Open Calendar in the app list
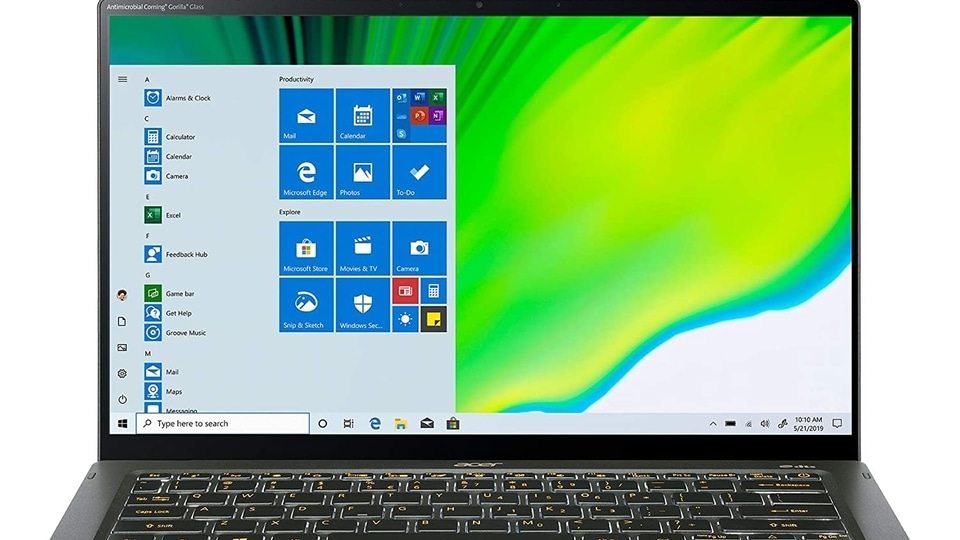Image resolution: width=960 pixels, height=540 pixels. (168, 157)
